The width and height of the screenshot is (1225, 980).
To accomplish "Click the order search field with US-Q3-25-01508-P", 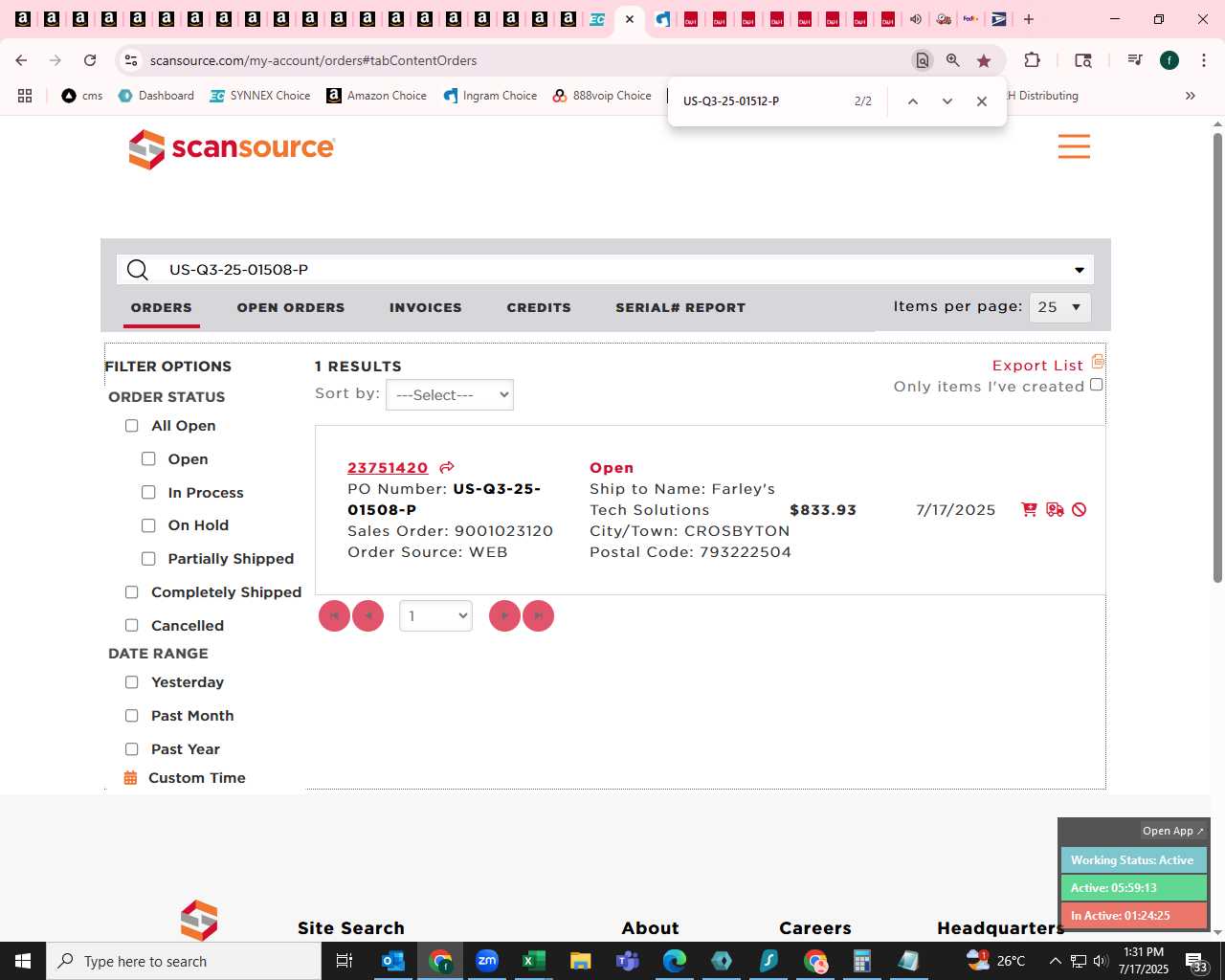I will point(605,270).
